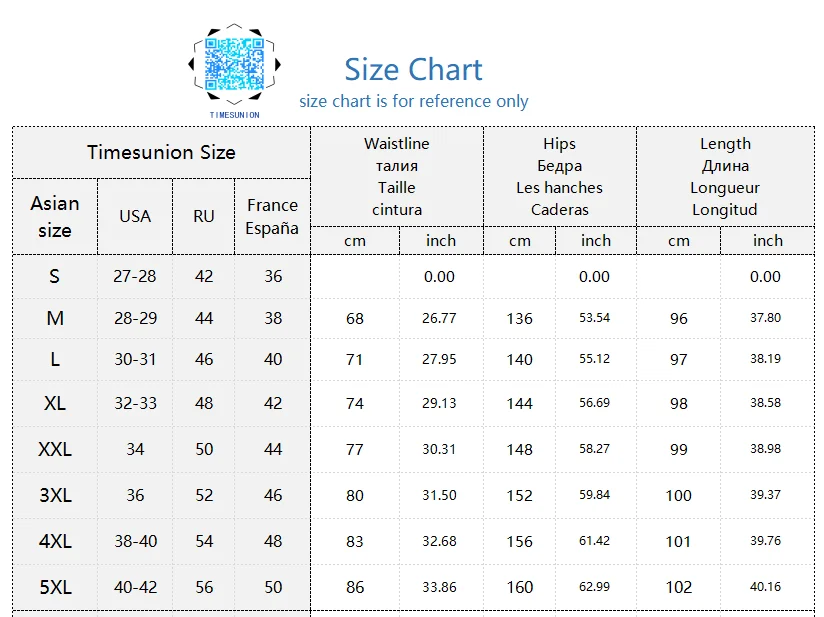This screenshot has width=824, height=617.
Task: Click the Timesunion QR code logo
Action: (x=234, y=70)
